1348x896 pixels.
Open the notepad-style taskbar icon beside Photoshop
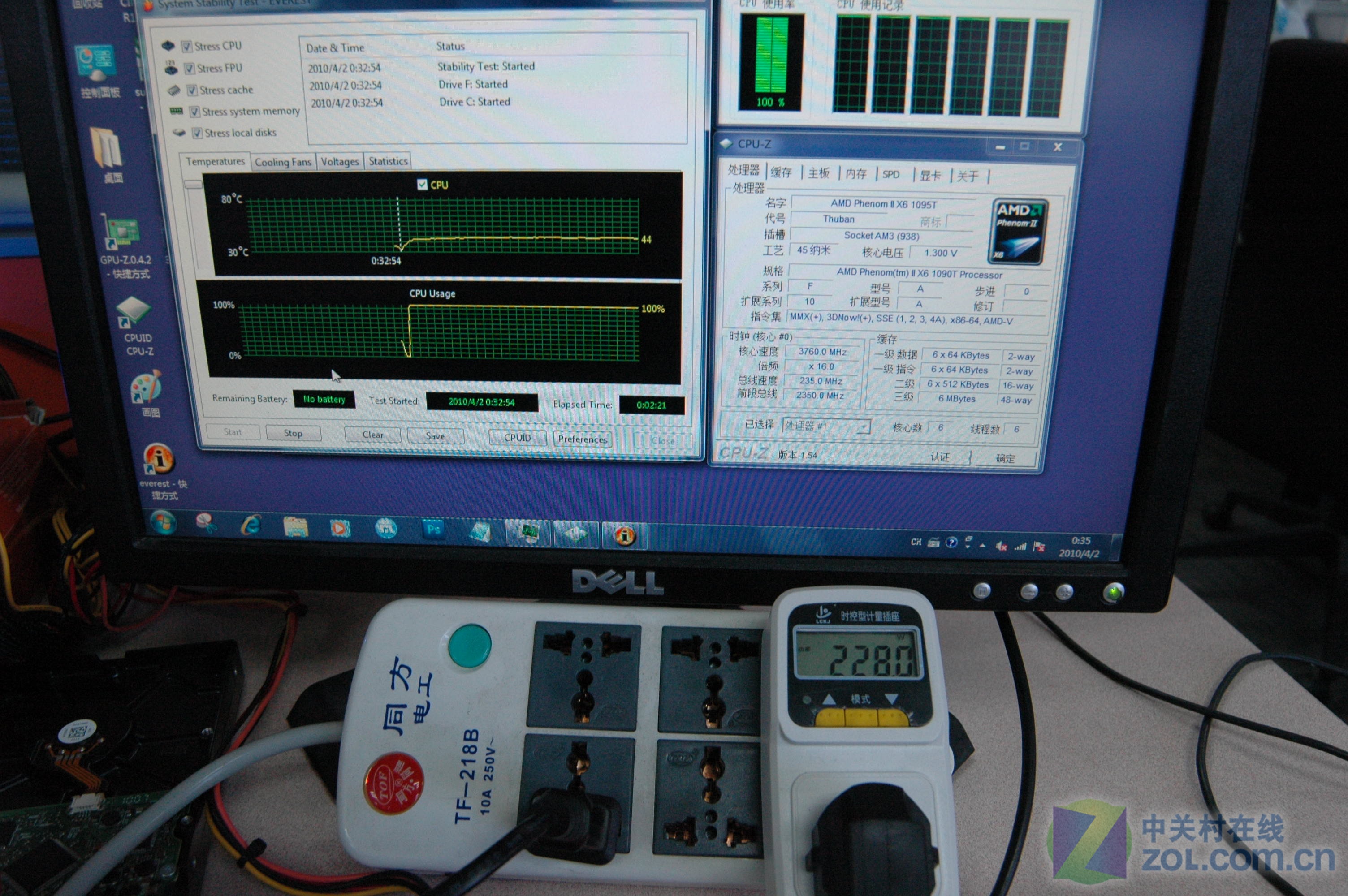[x=480, y=532]
